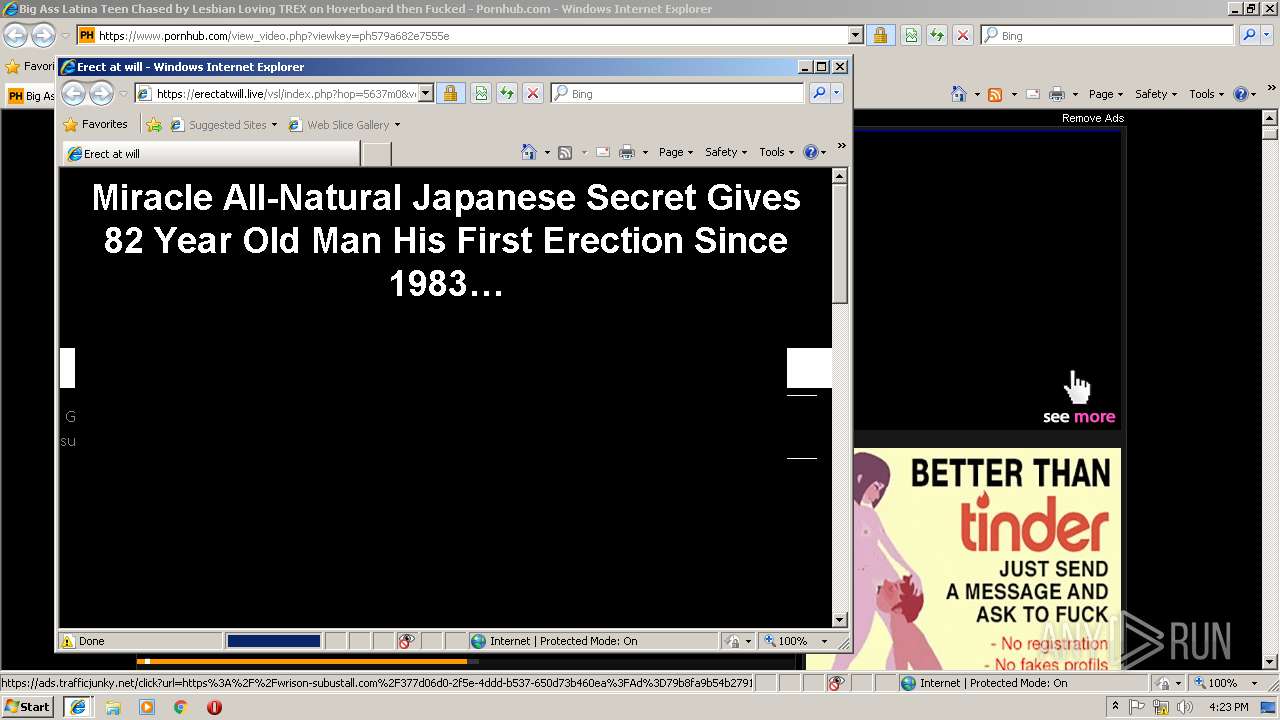Image resolution: width=1280 pixels, height=720 pixels.
Task: Expand zoom dropdown arrow in front window status bar
Action: tap(825, 641)
